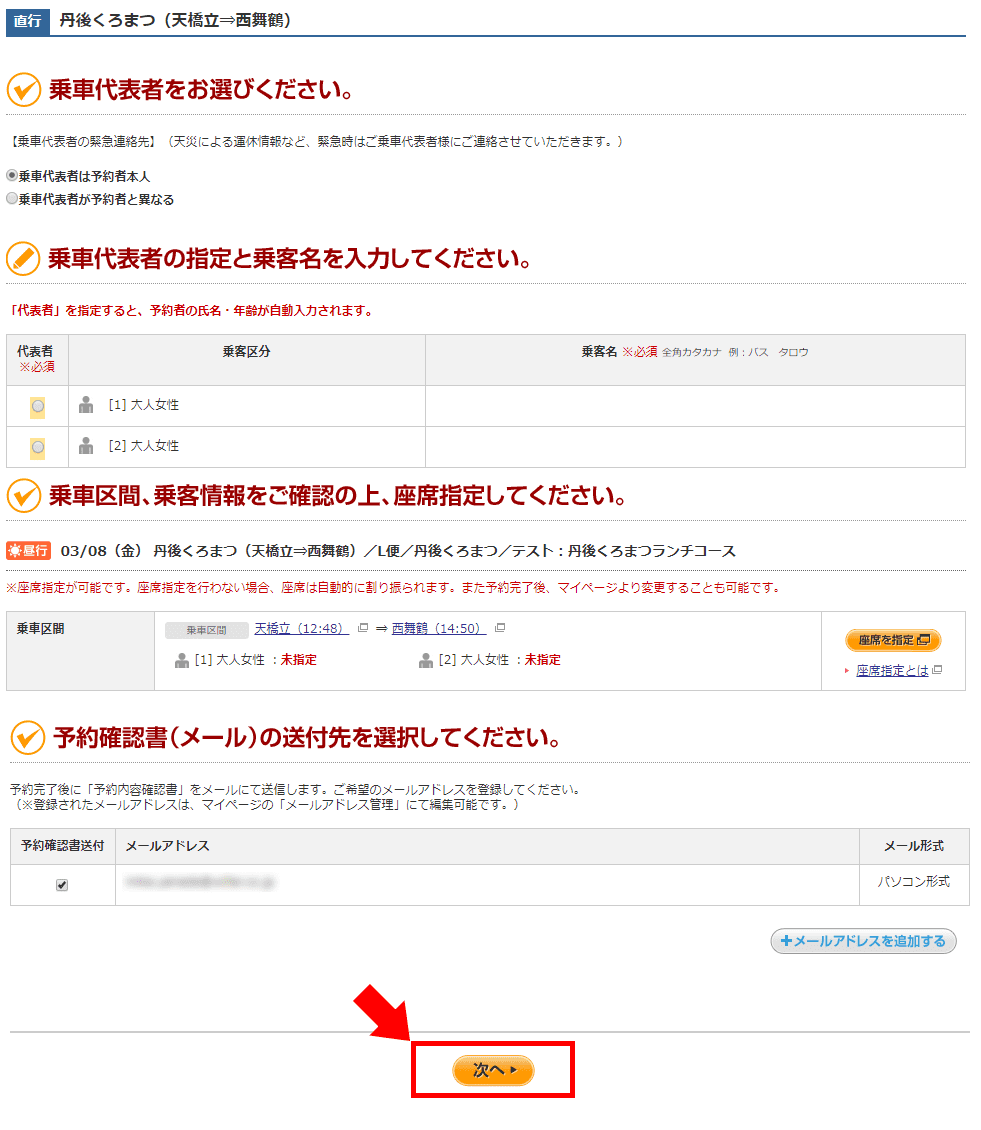Screen dimensions: 981x1130
Task: Click the person icon beside [2] 大人女性 in table
Action: [86, 446]
